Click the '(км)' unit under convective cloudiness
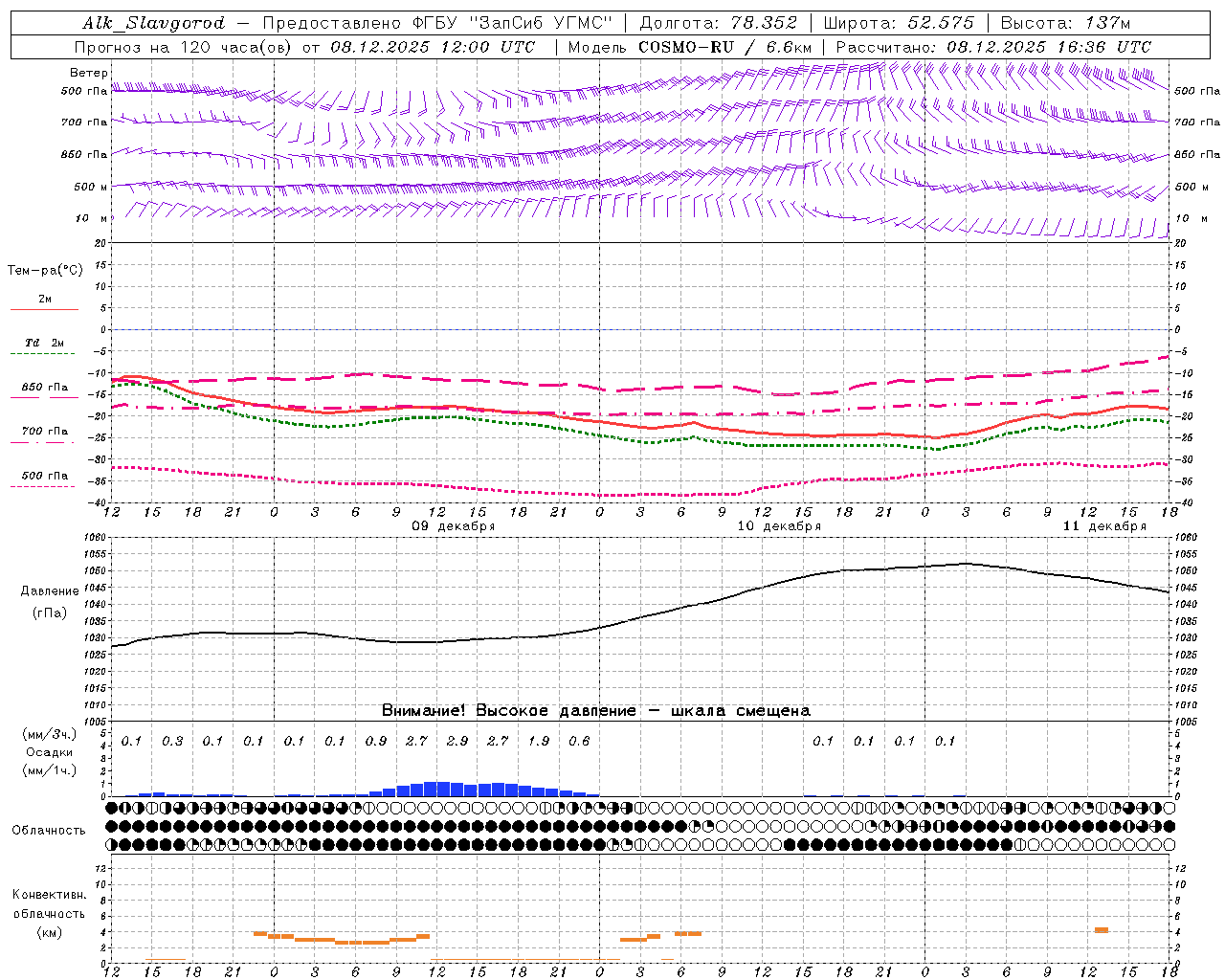The width and height of the screenshot is (1225, 980). point(49,932)
